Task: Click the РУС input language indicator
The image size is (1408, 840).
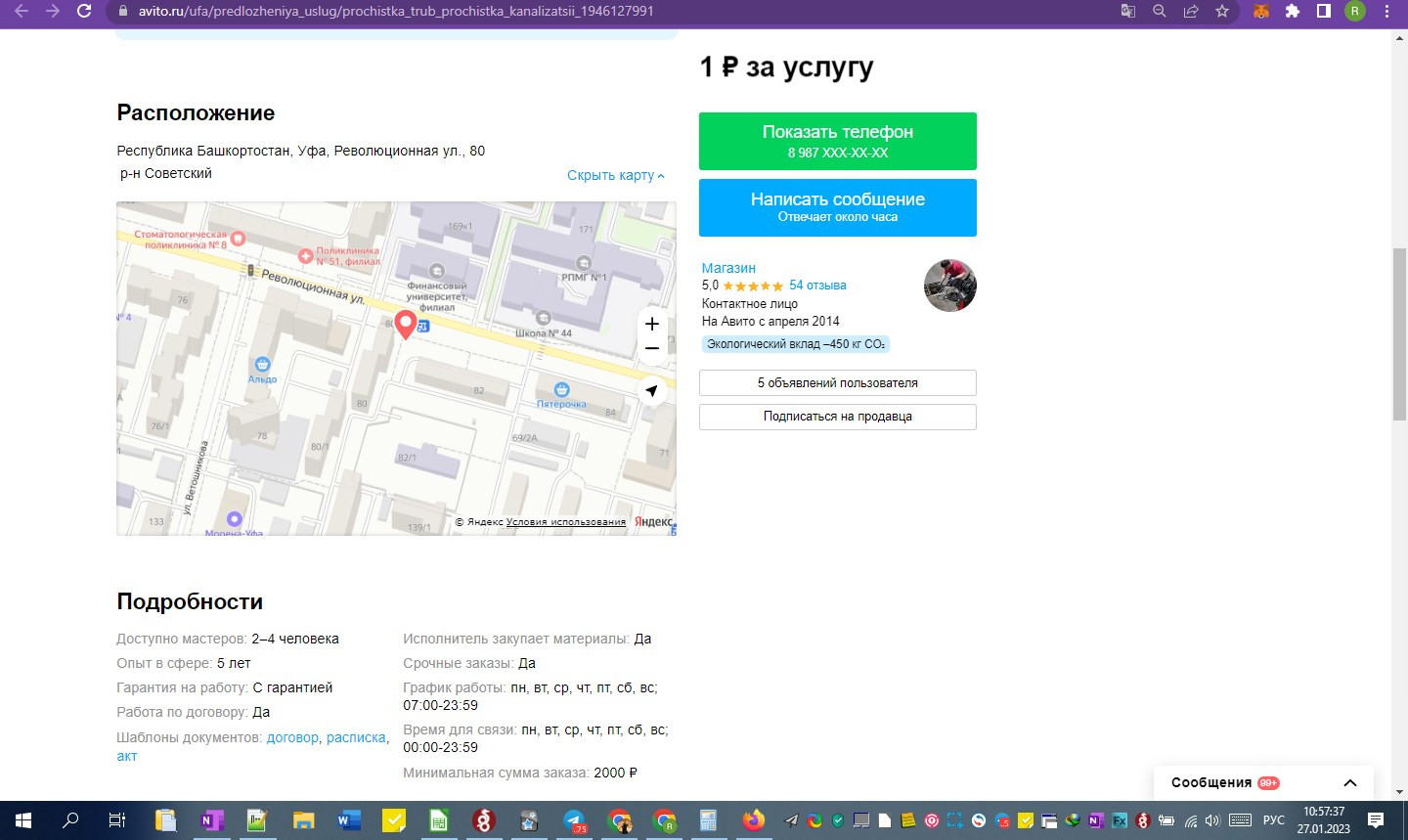Action: coord(1273,820)
